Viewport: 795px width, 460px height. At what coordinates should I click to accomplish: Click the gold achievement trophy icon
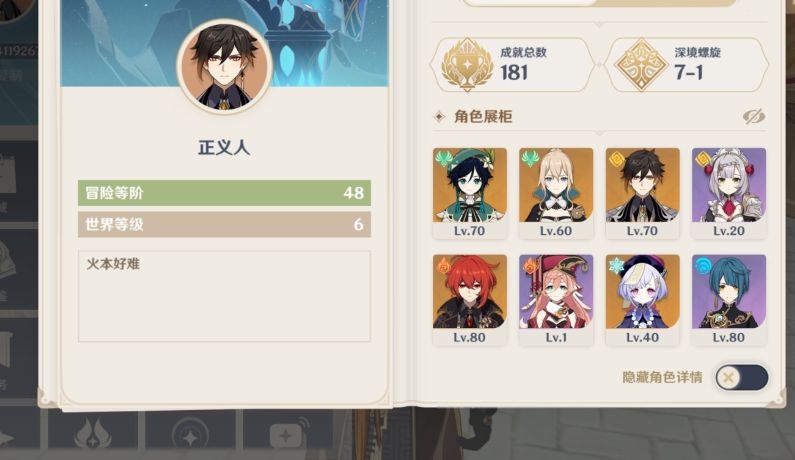[467, 64]
